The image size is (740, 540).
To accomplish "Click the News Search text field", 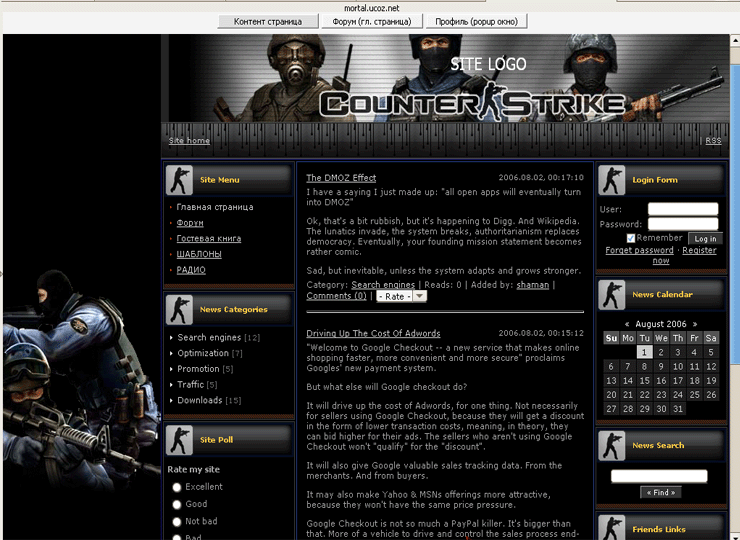I will [x=659, y=476].
